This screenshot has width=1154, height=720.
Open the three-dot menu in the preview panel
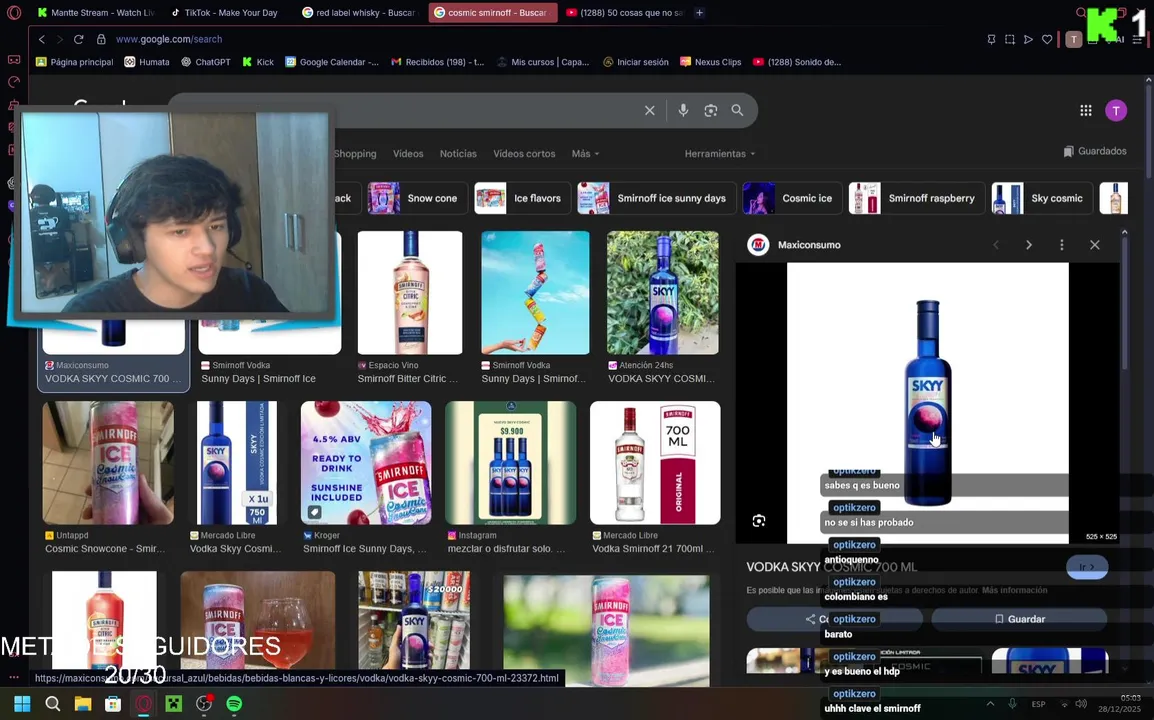(1061, 245)
